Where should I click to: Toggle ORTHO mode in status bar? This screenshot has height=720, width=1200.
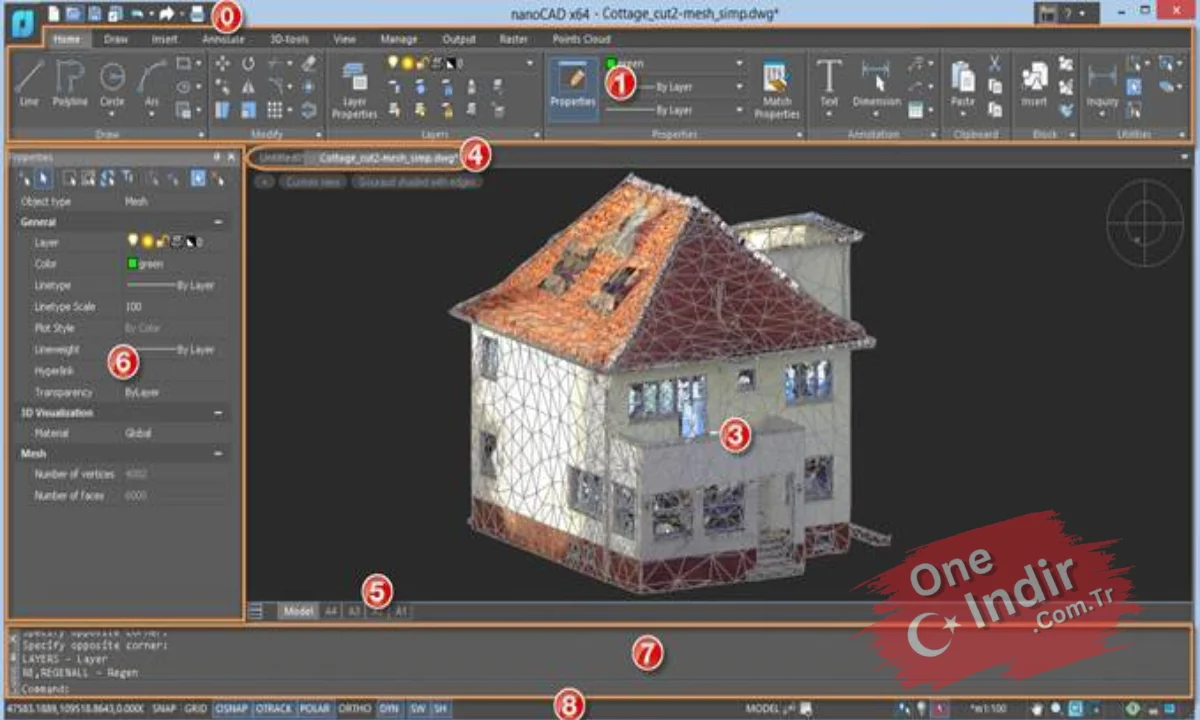click(354, 708)
